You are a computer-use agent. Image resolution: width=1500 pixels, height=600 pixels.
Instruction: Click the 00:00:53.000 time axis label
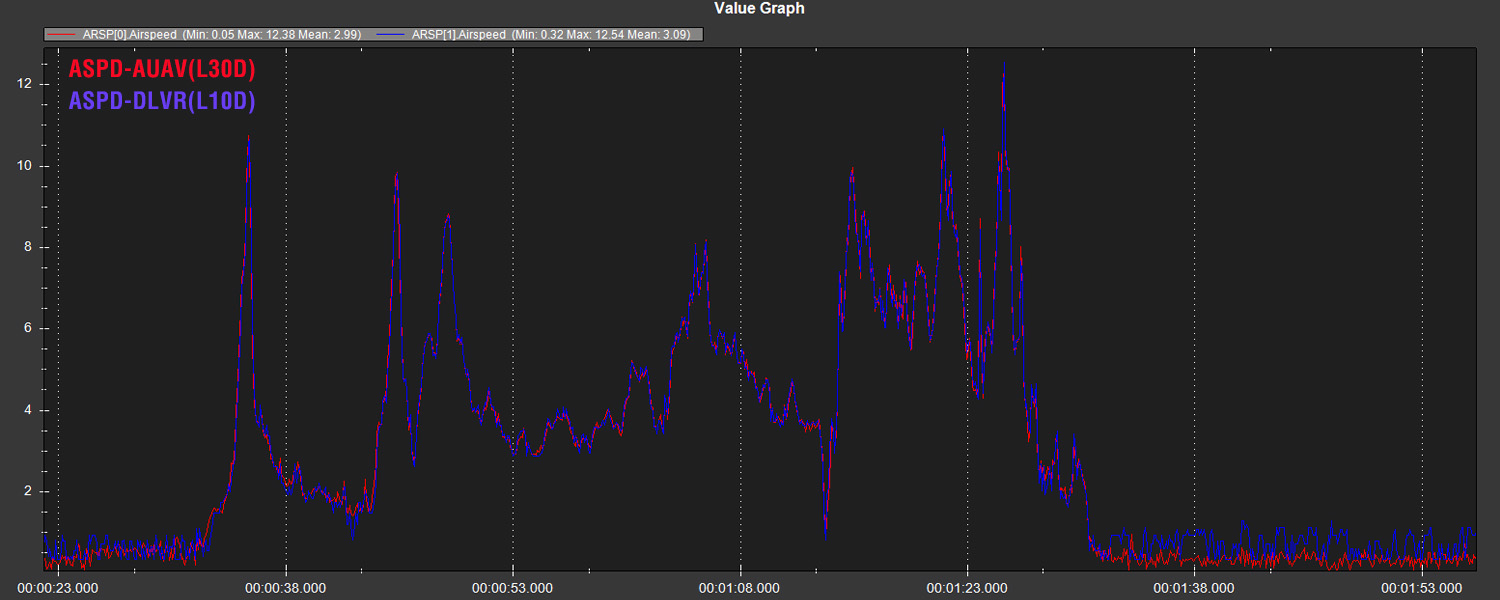[512, 588]
